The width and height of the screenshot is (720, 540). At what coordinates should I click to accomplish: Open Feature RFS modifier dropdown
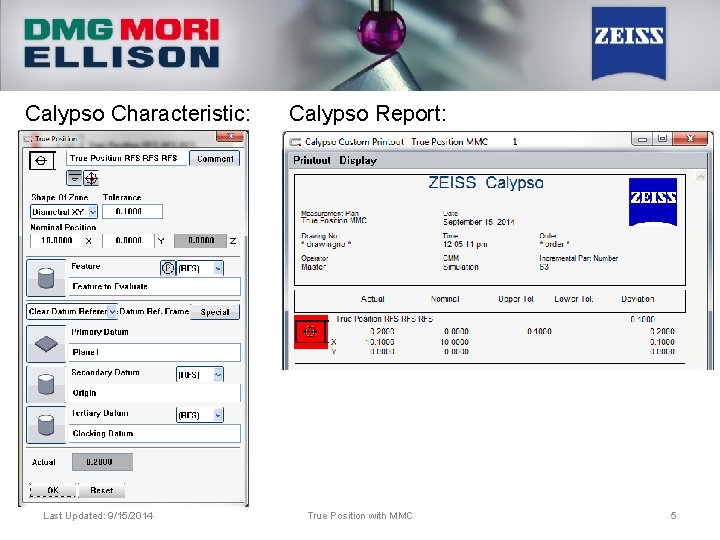coord(218,268)
